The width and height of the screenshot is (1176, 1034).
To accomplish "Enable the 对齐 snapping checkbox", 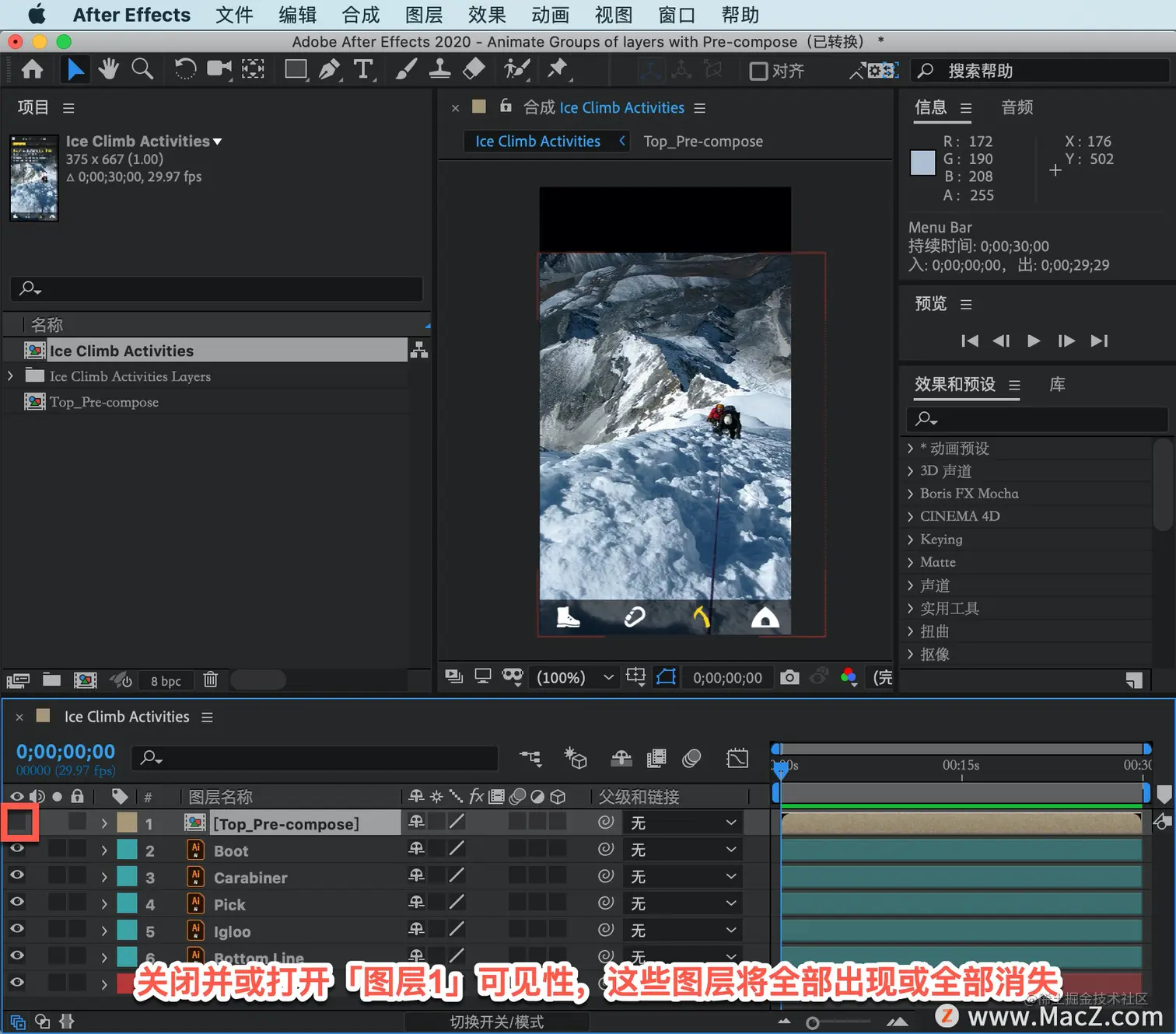I will click(758, 71).
